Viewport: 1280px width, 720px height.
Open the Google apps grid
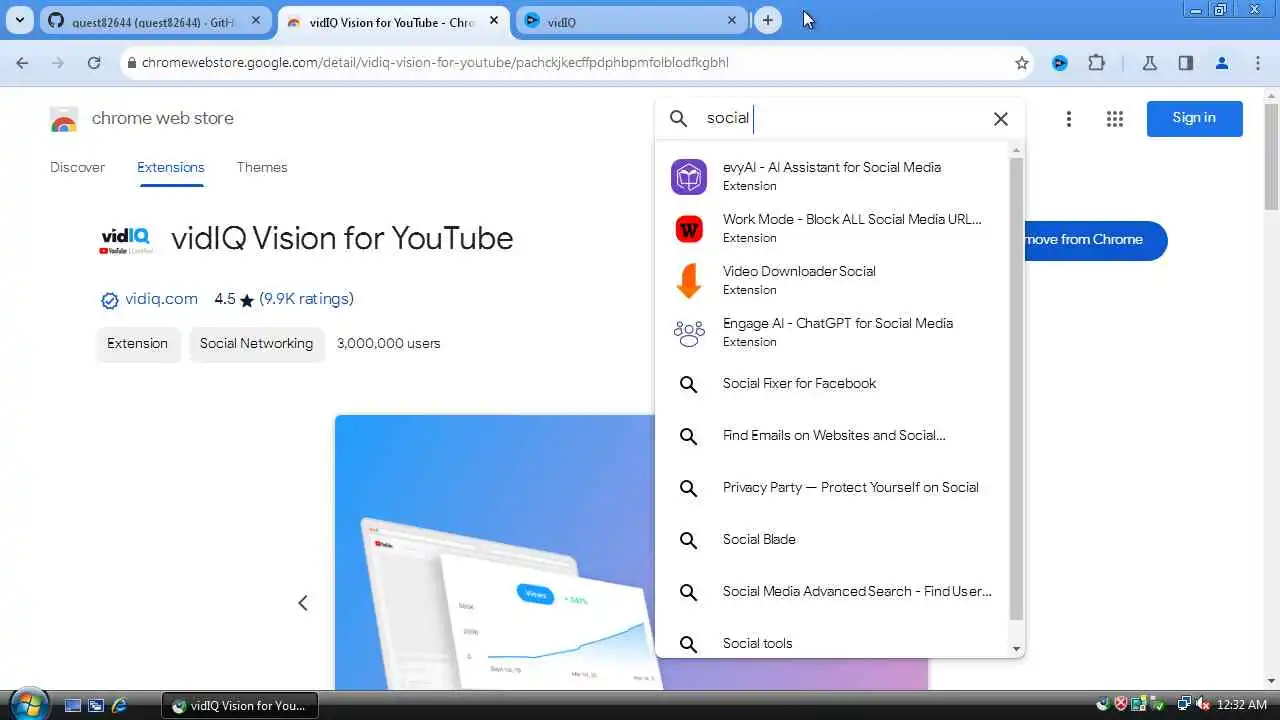click(1115, 119)
